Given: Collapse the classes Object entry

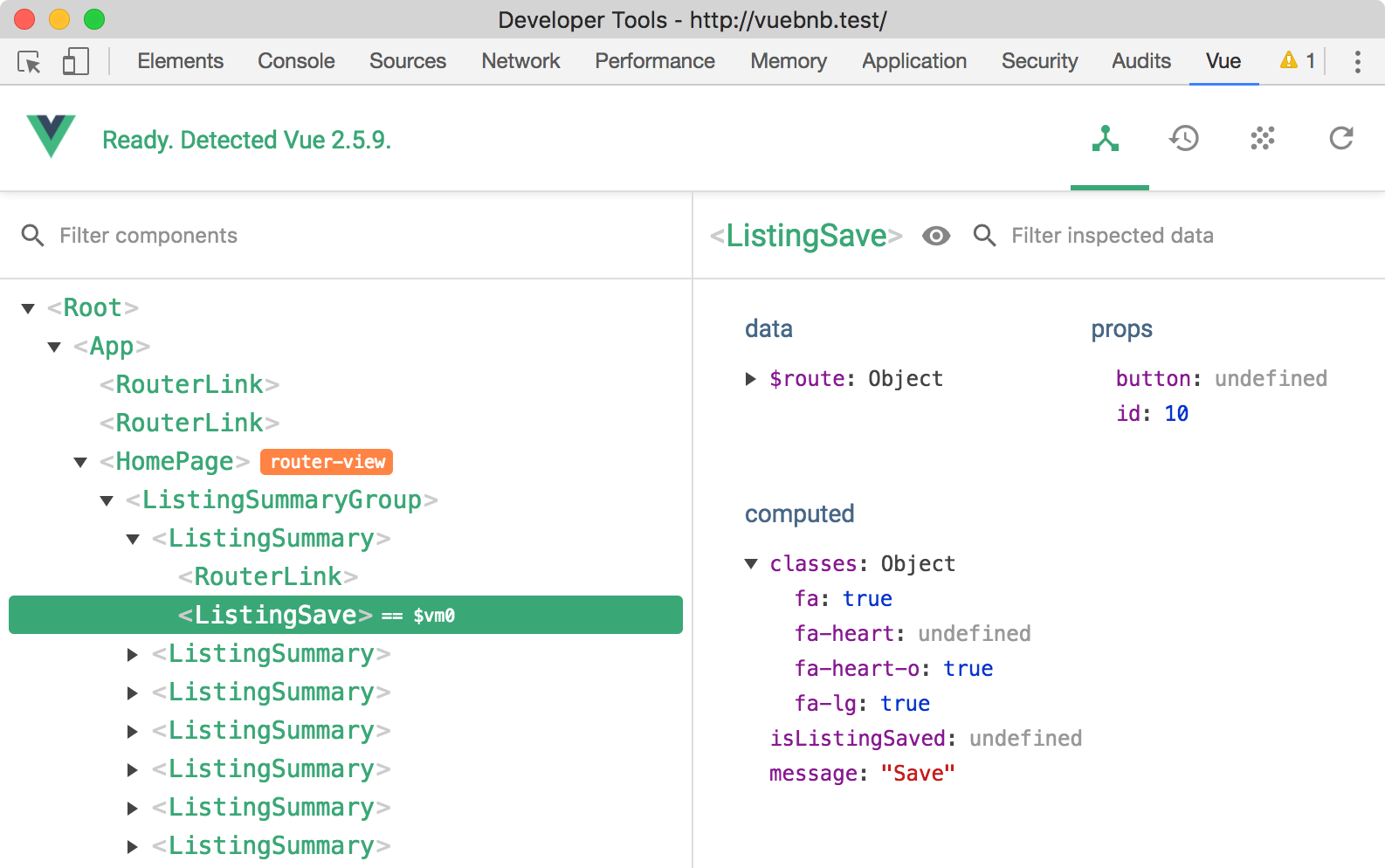Looking at the screenshot, I should (x=751, y=563).
